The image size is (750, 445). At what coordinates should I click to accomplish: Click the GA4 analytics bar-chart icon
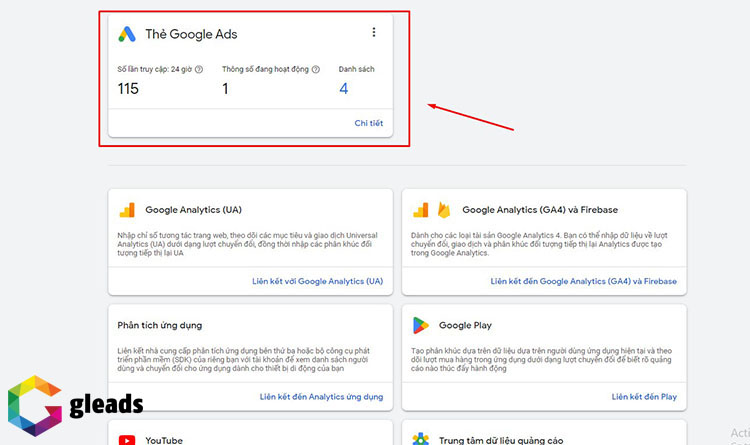pyautogui.click(x=421, y=210)
